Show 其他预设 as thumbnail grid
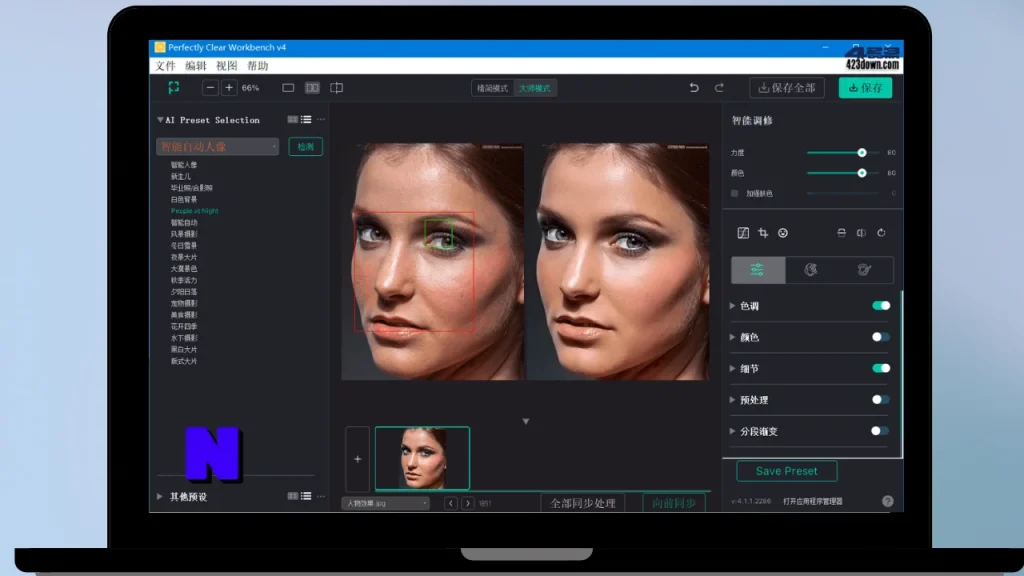The width and height of the screenshot is (1024, 576). point(293,496)
